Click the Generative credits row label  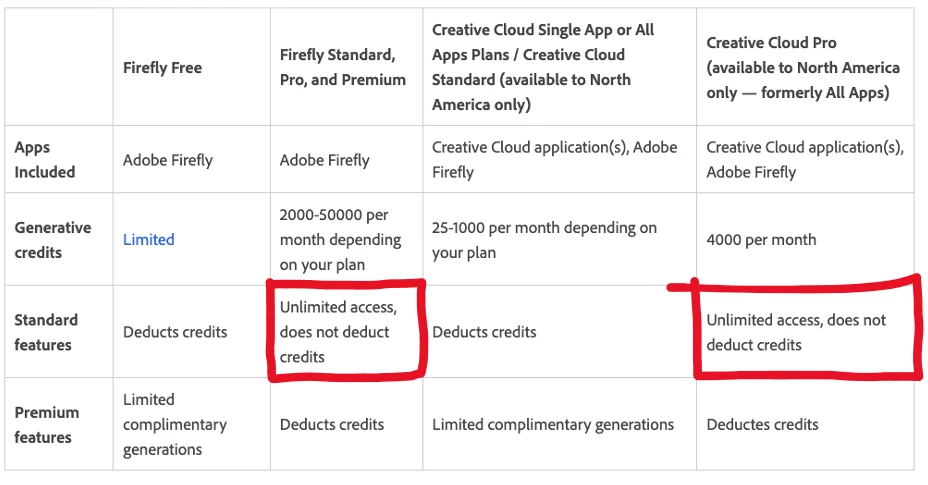[52, 240]
